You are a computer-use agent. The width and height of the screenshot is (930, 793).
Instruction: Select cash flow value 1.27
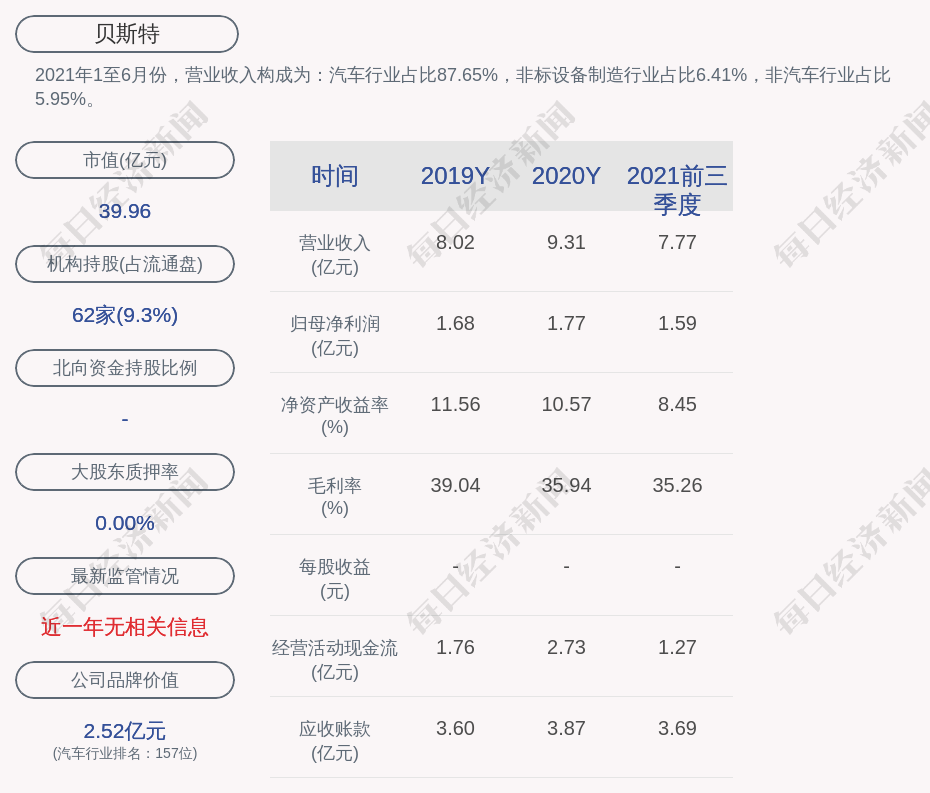[677, 647]
